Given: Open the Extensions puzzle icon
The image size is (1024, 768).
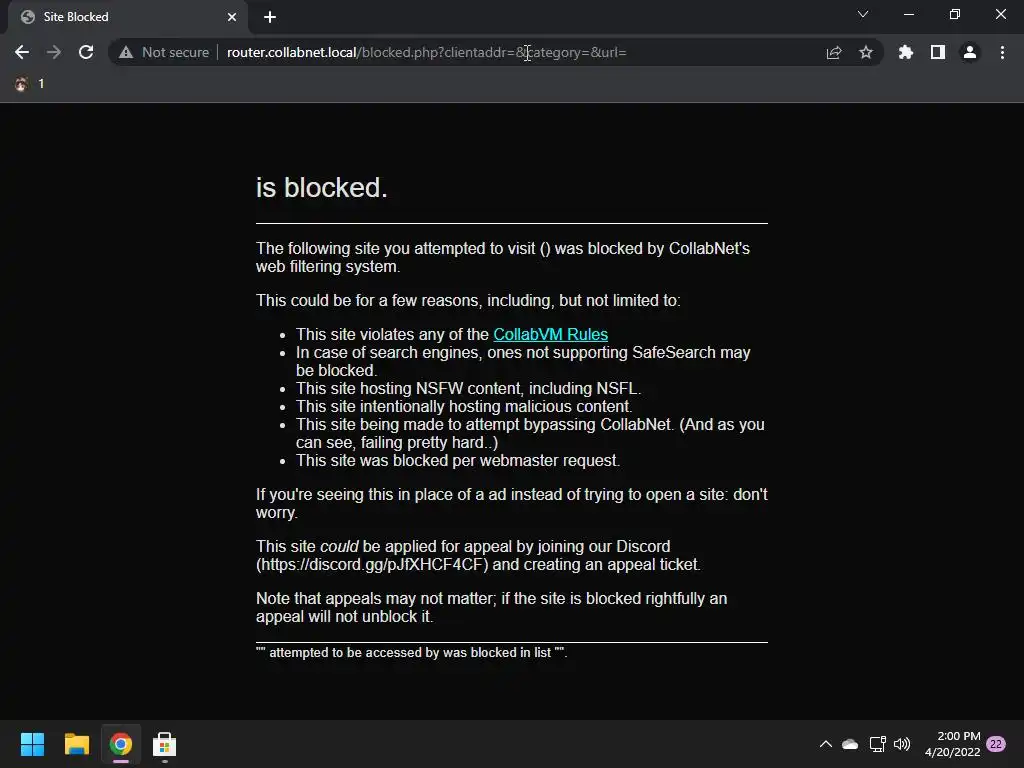Looking at the screenshot, I should (906, 52).
